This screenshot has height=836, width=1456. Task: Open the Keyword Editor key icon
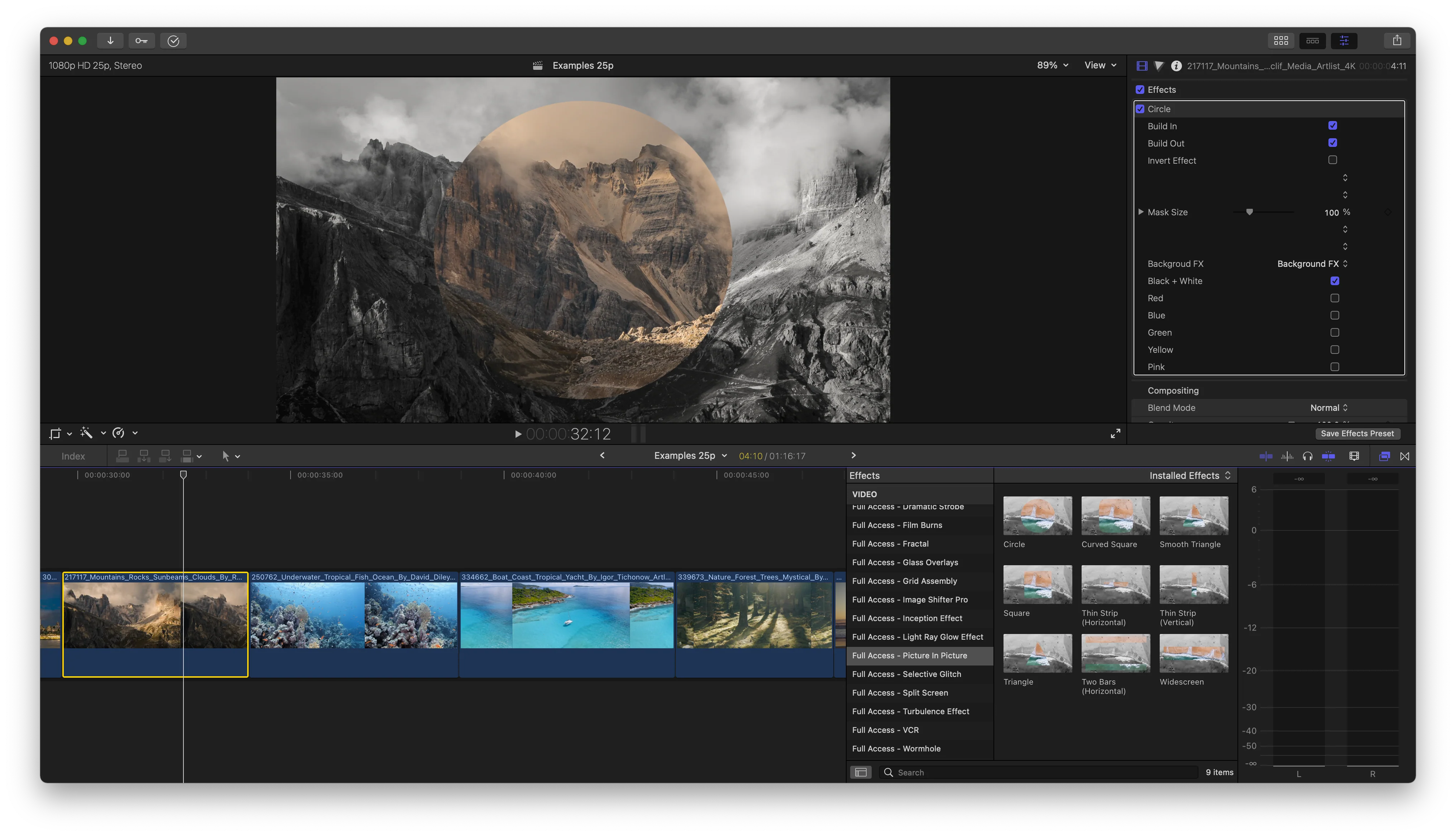tap(142, 41)
